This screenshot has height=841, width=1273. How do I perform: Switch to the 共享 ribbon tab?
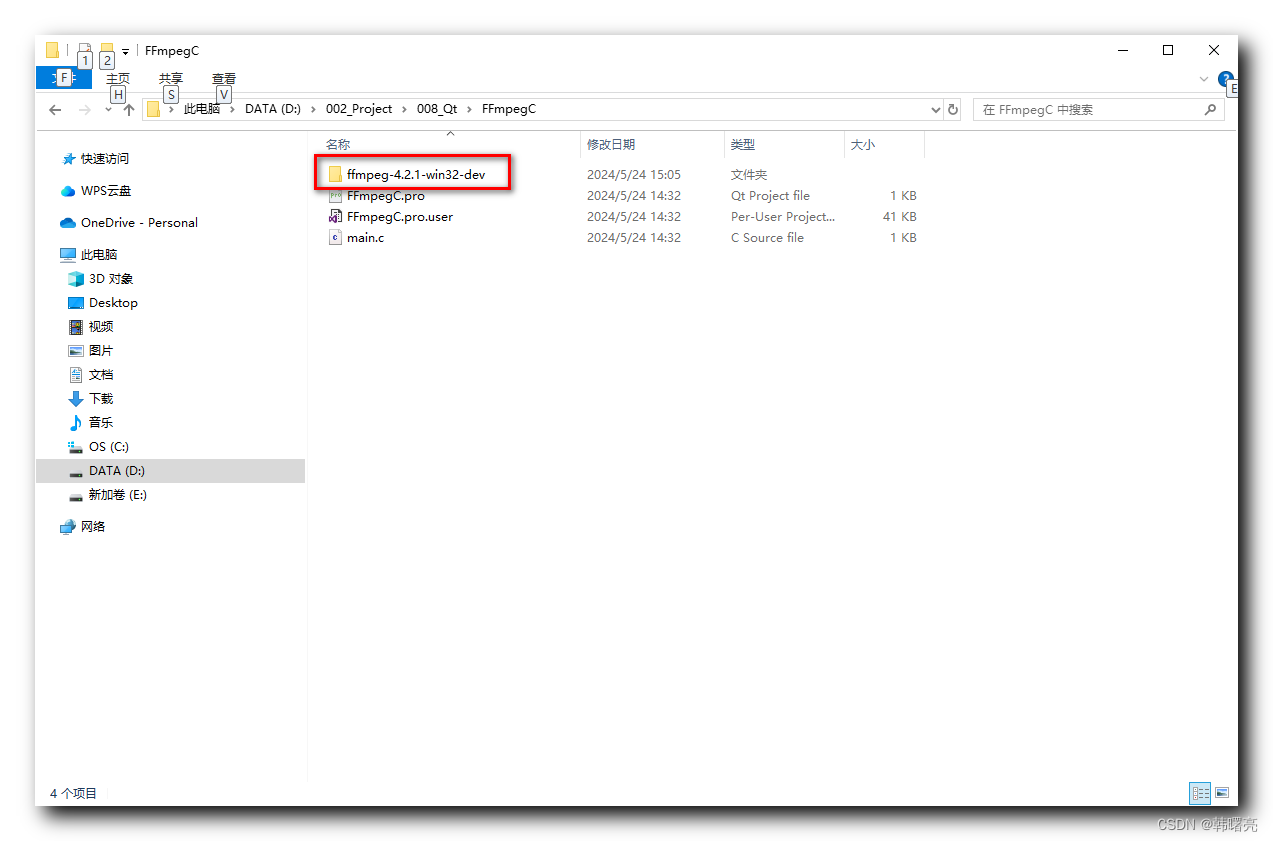click(170, 78)
